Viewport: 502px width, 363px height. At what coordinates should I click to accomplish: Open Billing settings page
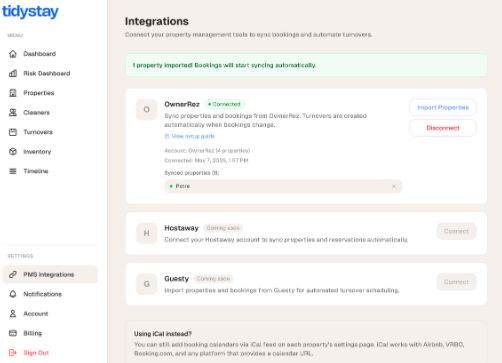point(50,333)
